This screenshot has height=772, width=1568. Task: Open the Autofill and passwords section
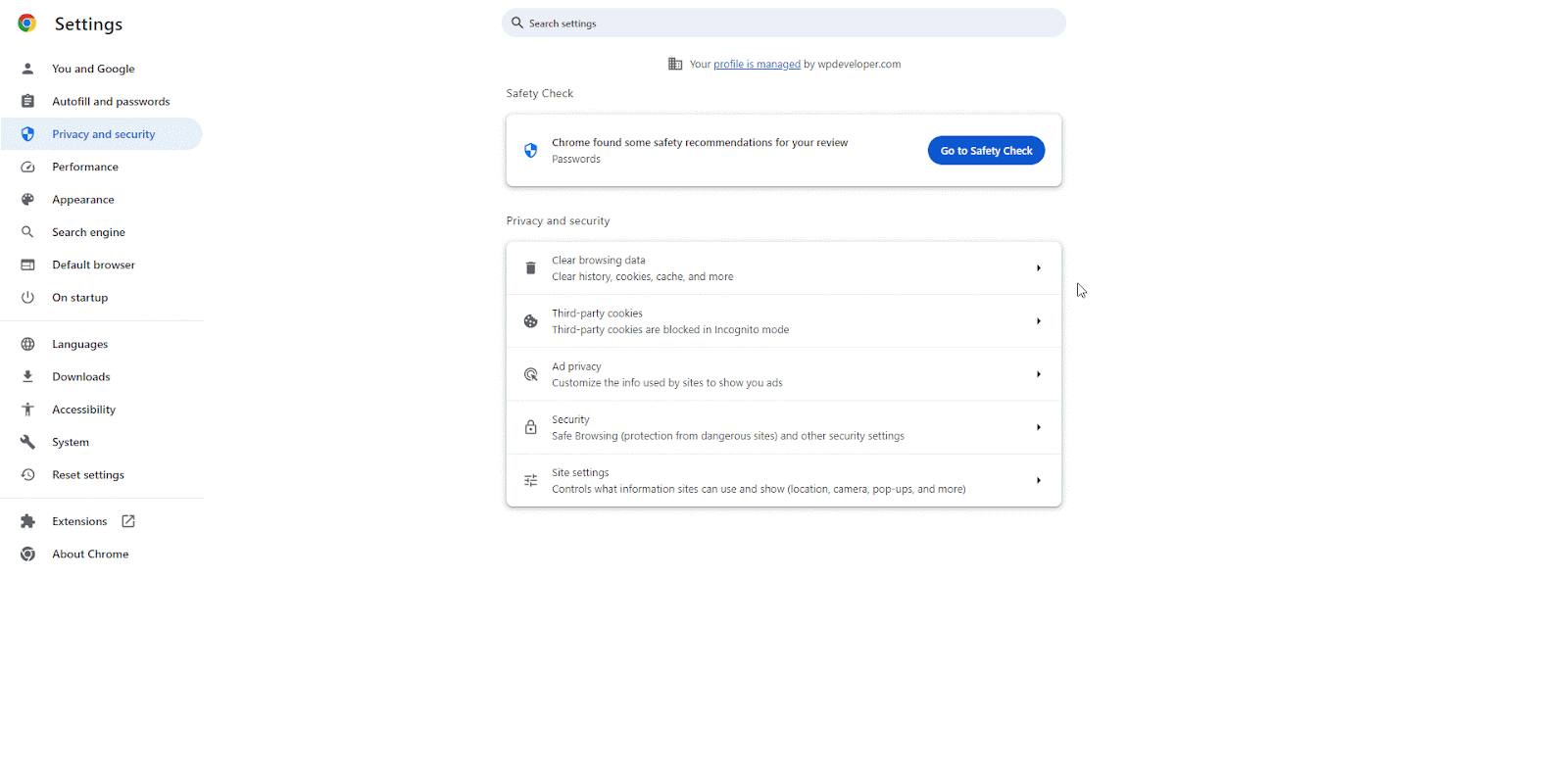111,101
